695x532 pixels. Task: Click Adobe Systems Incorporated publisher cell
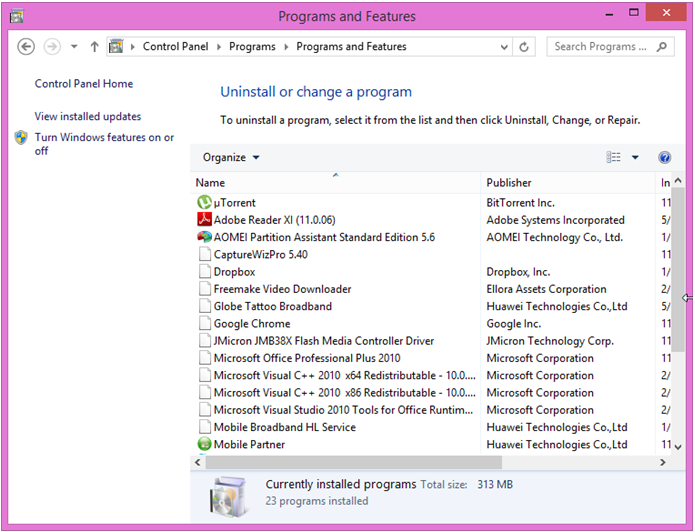555,220
